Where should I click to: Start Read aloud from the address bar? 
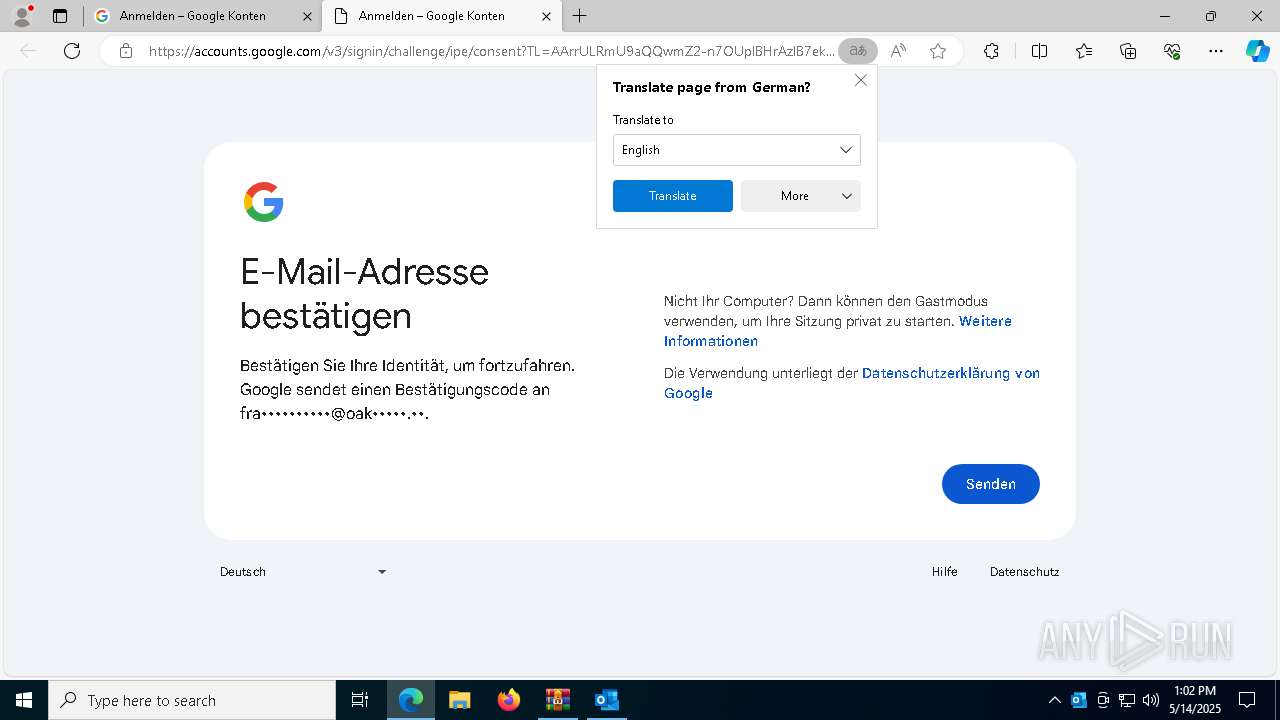[898, 51]
